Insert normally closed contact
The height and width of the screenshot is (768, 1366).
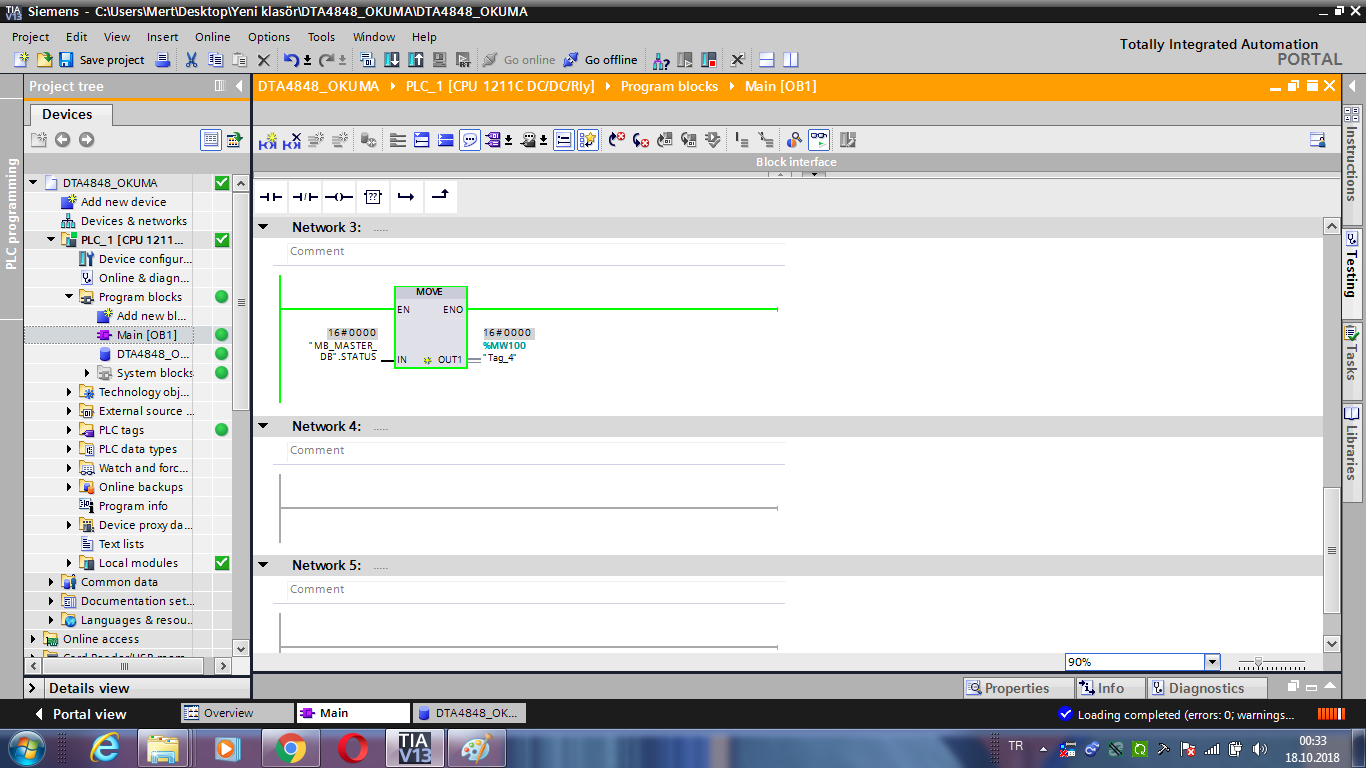(x=305, y=197)
